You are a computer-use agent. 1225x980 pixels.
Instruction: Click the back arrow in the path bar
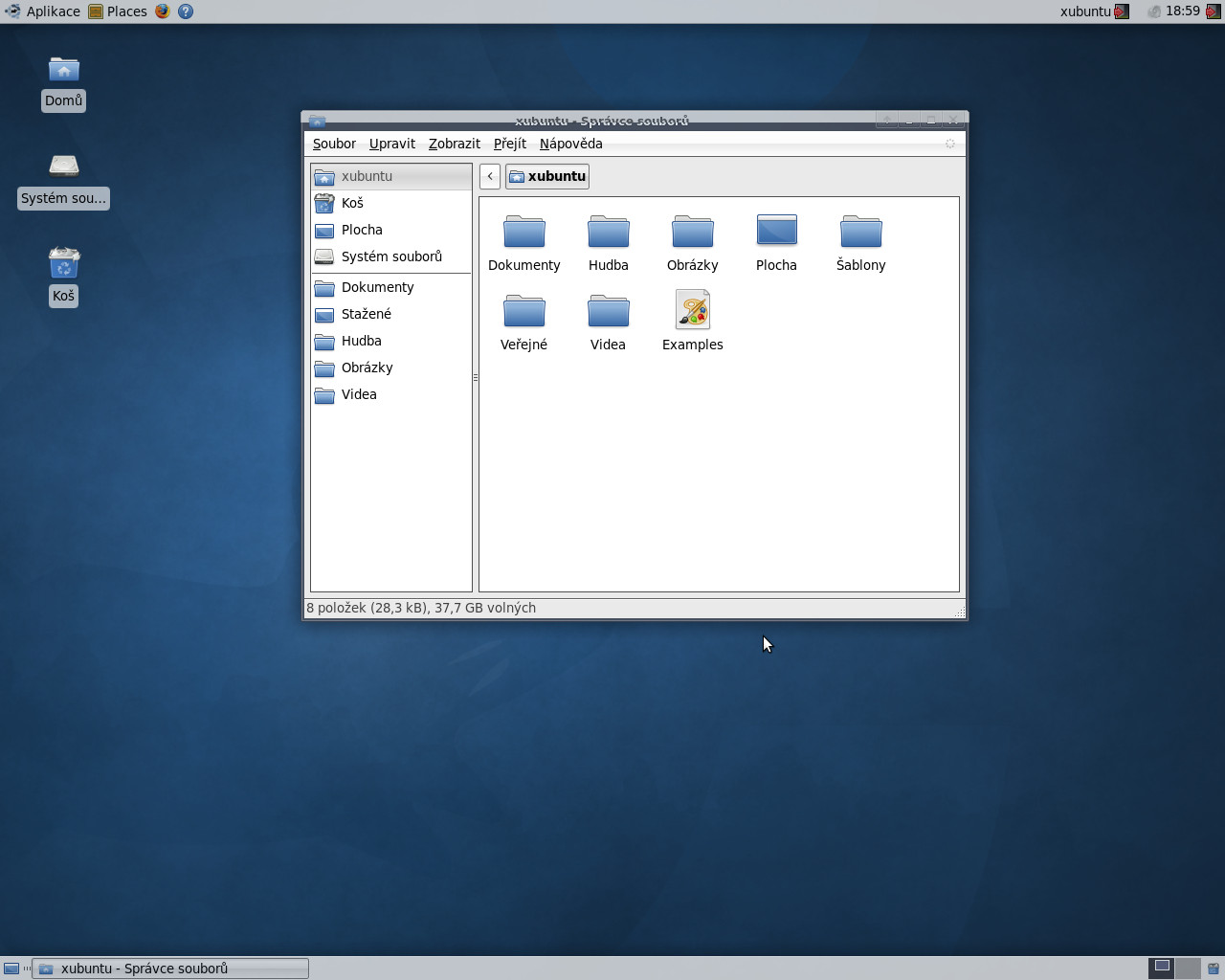tap(490, 176)
